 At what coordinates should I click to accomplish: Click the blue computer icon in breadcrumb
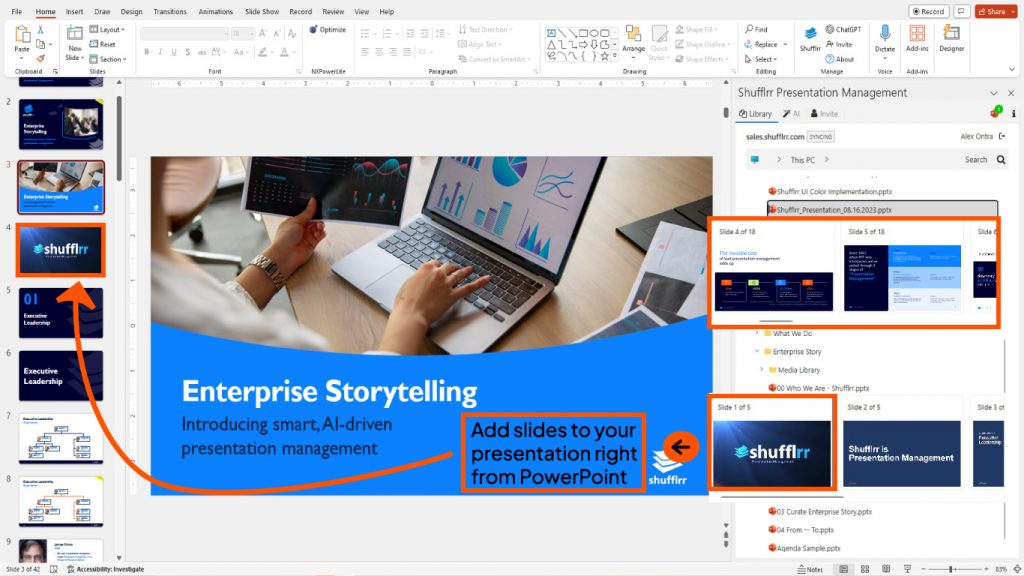(755, 159)
